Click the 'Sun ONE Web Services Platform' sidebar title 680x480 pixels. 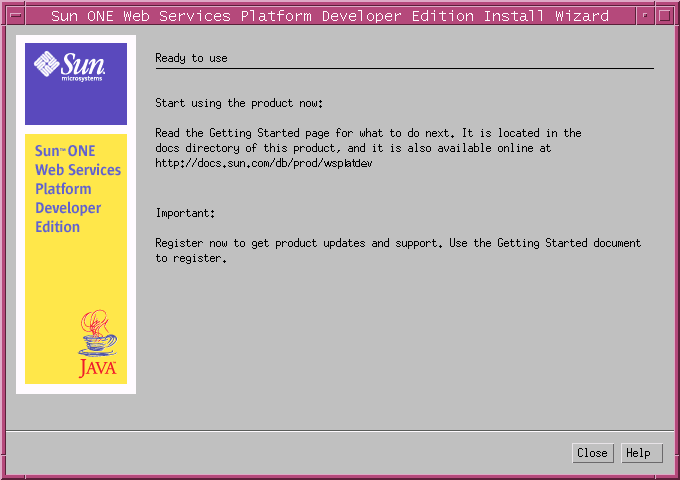[x=78, y=189]
